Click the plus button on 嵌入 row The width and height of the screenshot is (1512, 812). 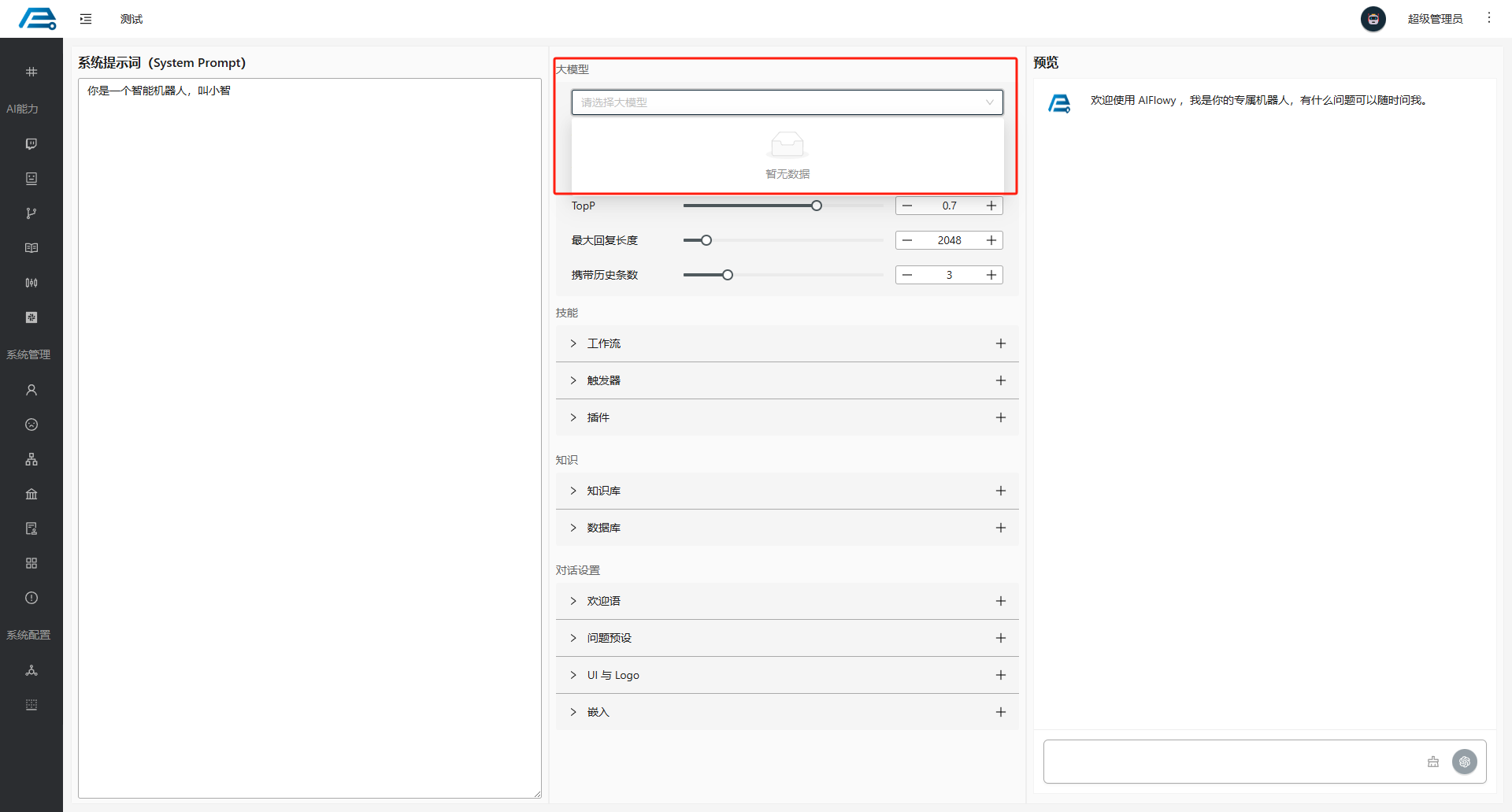1001,712
